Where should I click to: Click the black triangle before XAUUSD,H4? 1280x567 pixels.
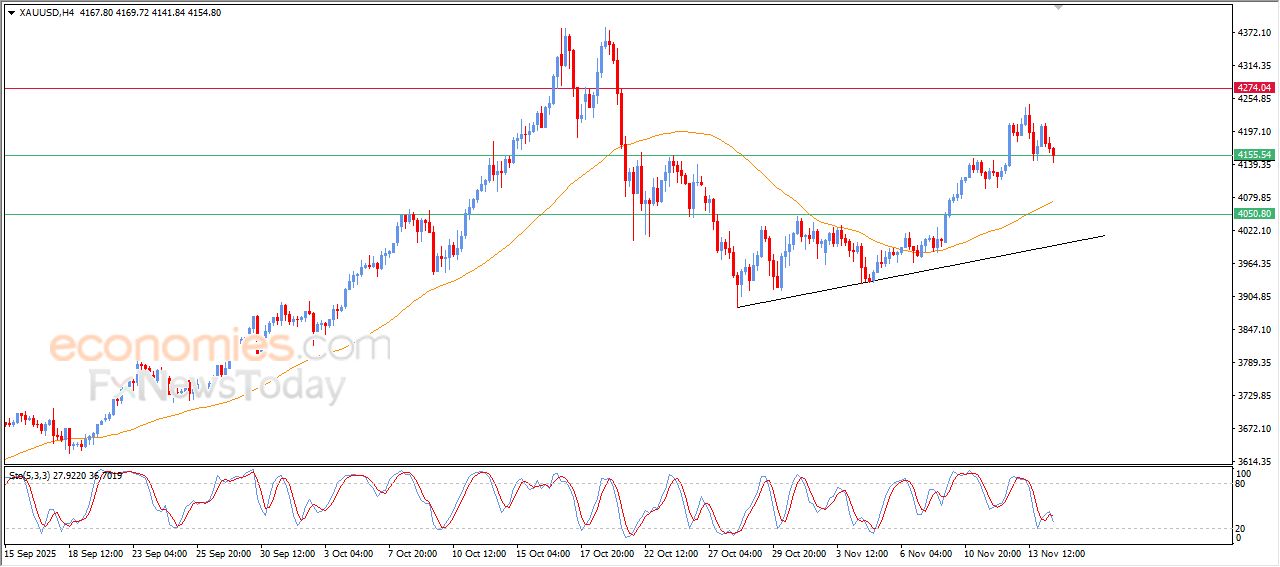[x=11, y=13]
